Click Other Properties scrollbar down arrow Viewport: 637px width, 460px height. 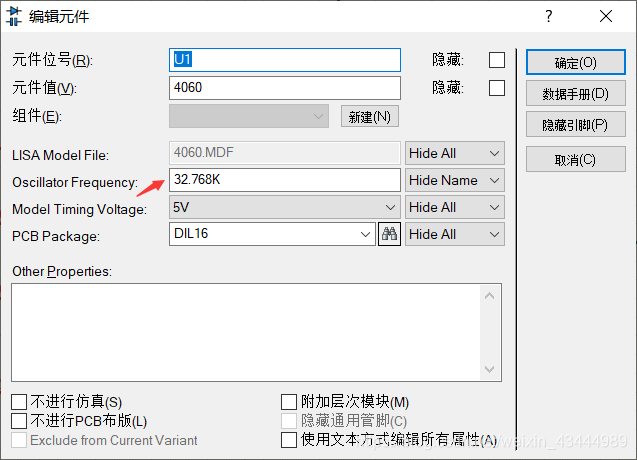tap(490, 369)
